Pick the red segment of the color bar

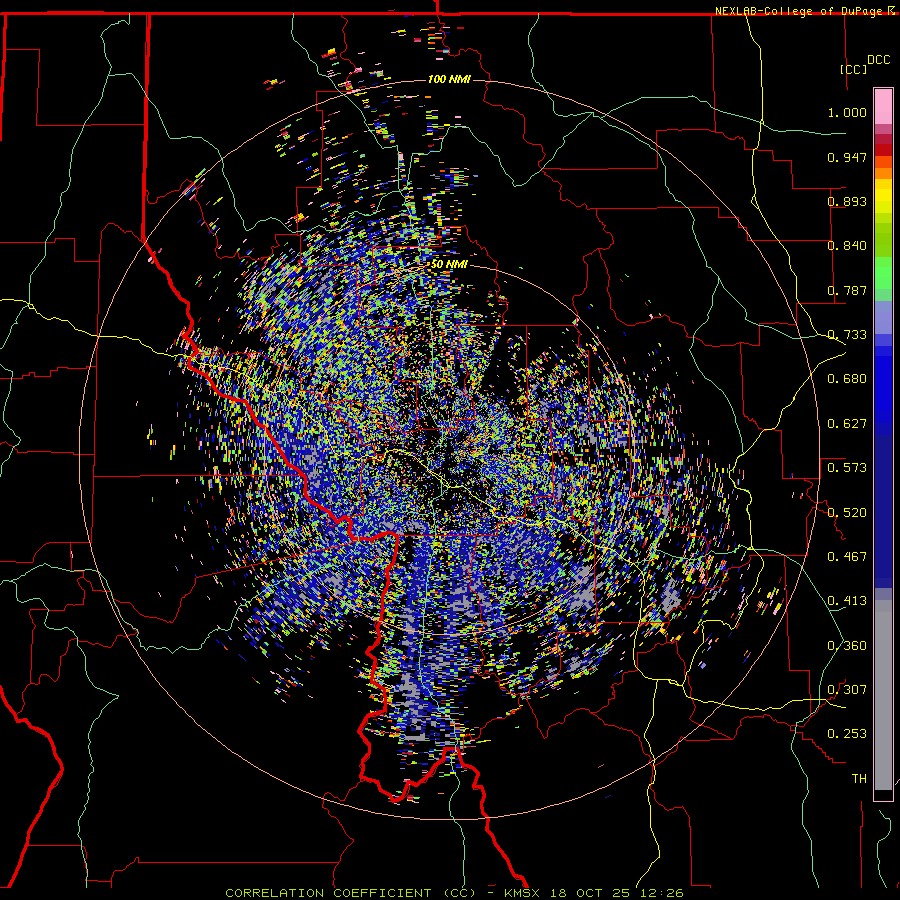click(883, 150)
